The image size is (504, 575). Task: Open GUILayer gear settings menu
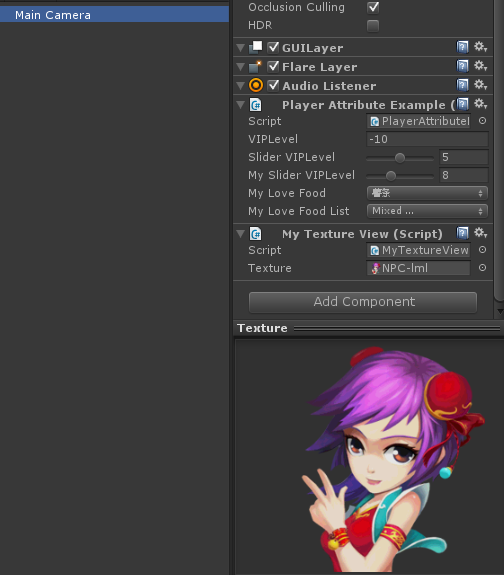(480, 47)
